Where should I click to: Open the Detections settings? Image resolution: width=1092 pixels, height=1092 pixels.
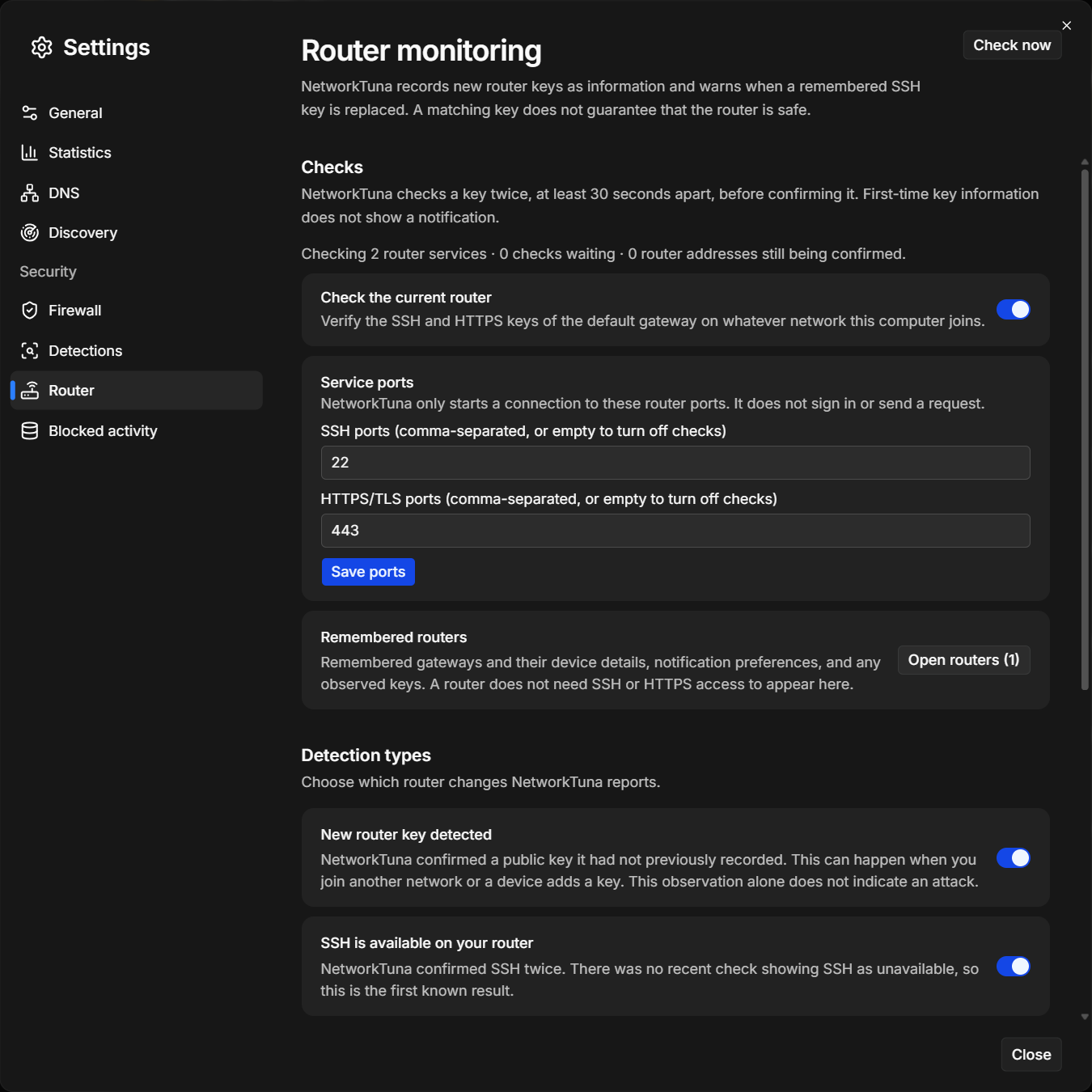tap(137, 350)
